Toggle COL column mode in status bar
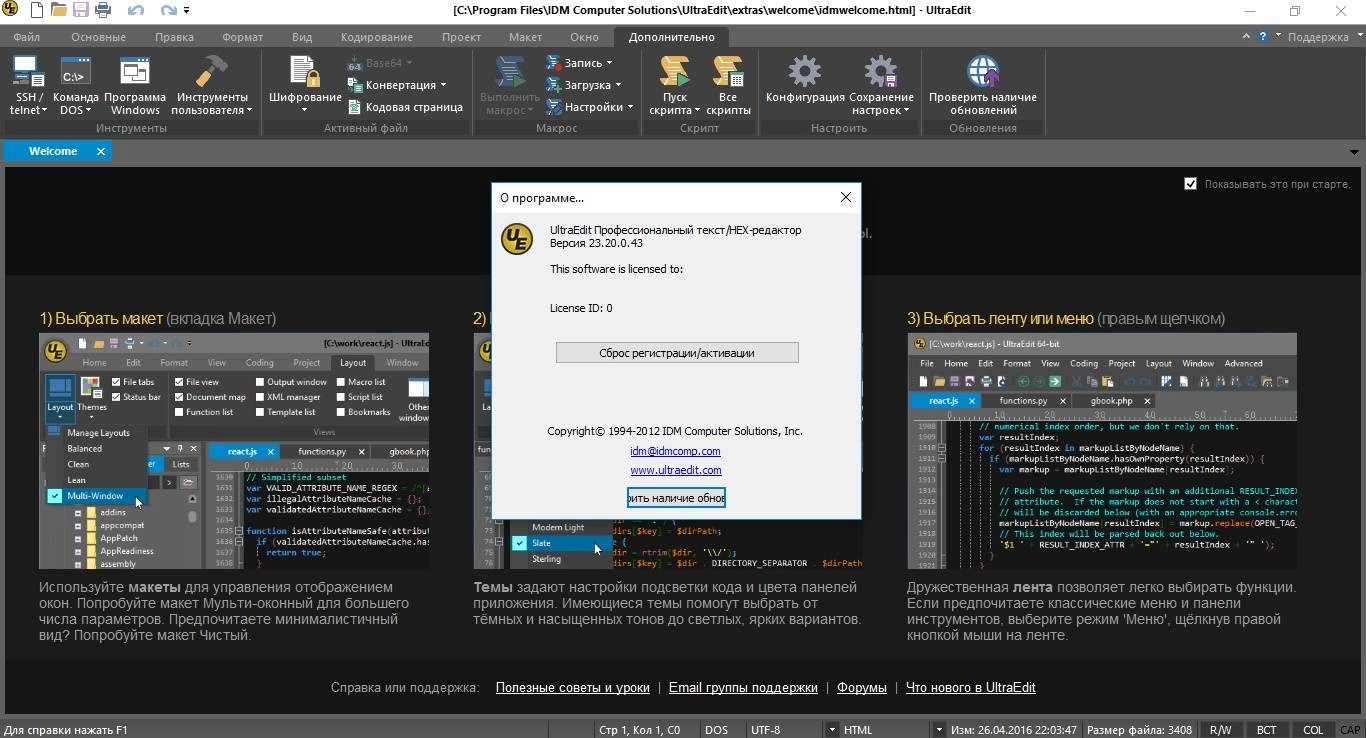1366x738 pixels. (1312, 730)
